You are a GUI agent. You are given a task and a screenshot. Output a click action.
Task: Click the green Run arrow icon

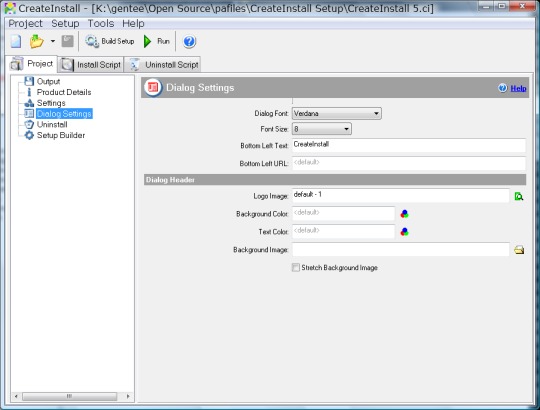(x=147, y=41)
